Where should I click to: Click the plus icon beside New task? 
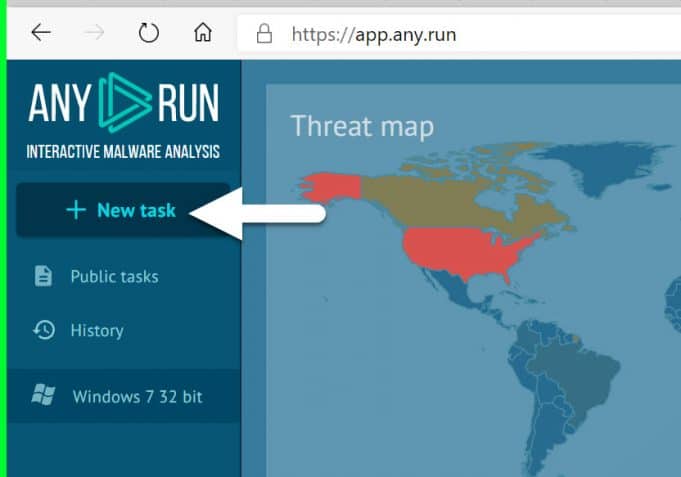[75, 210]
